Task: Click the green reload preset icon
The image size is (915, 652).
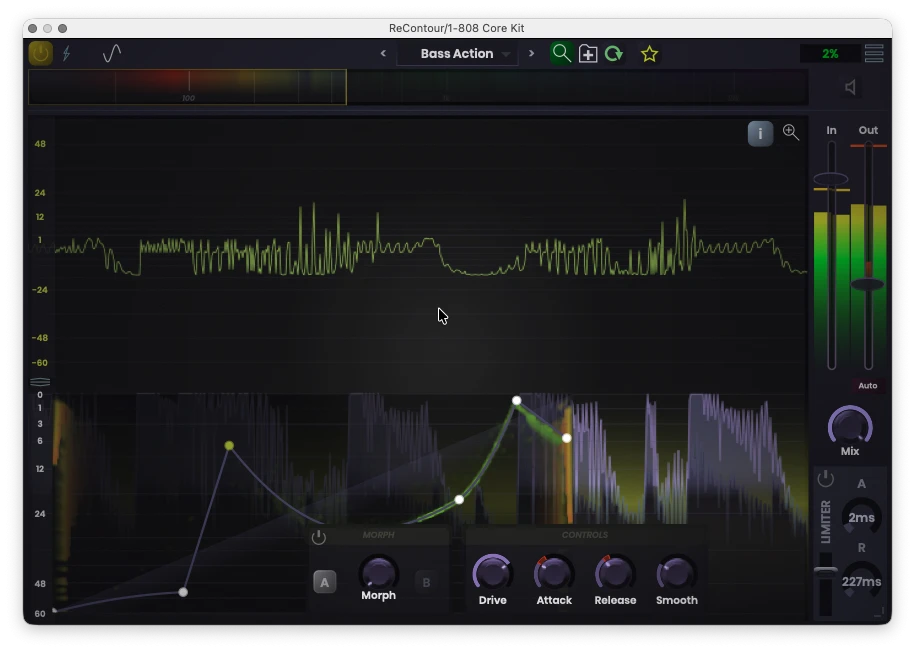Action: coord(614,54)
